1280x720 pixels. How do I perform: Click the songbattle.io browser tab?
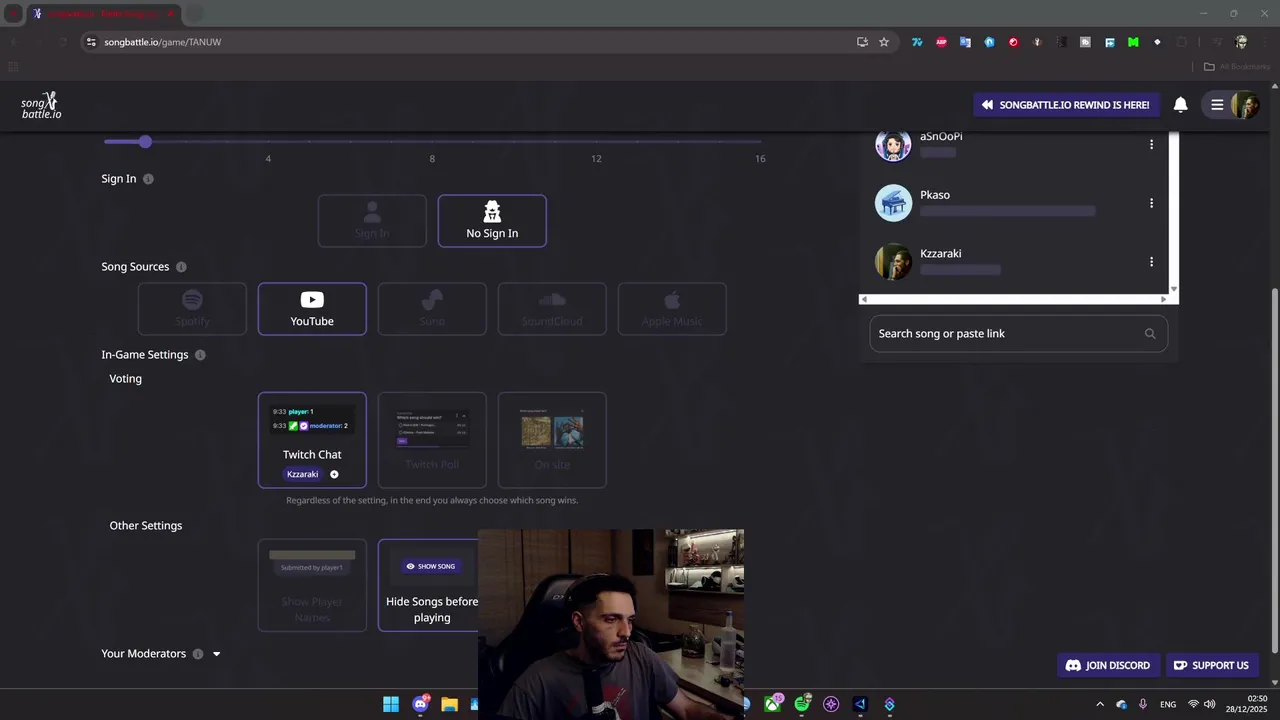[x=102, y=14]
